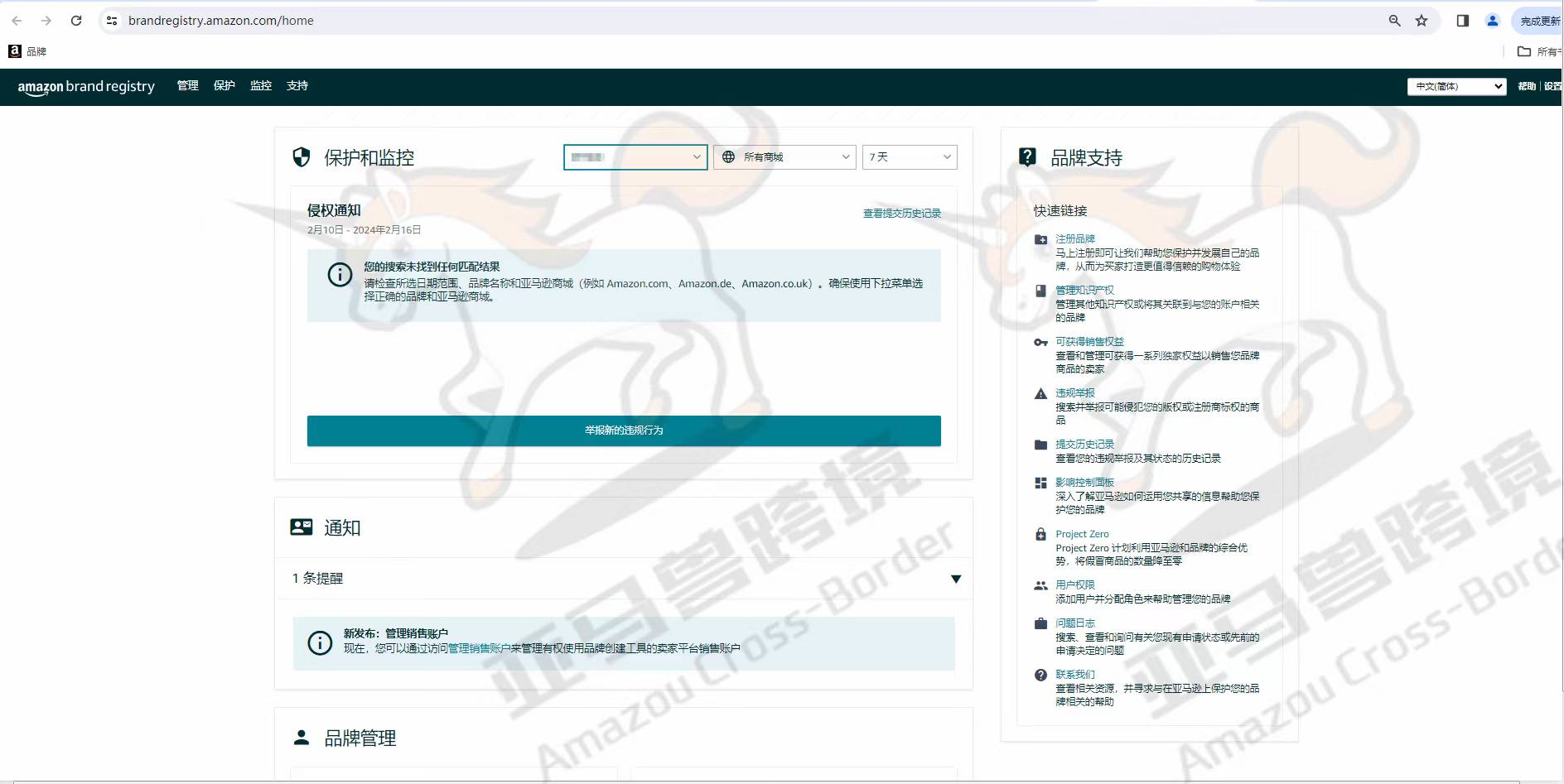
Task: Click the warning triangle icon for 违规举报
Action: click(x=1041, y=394)
